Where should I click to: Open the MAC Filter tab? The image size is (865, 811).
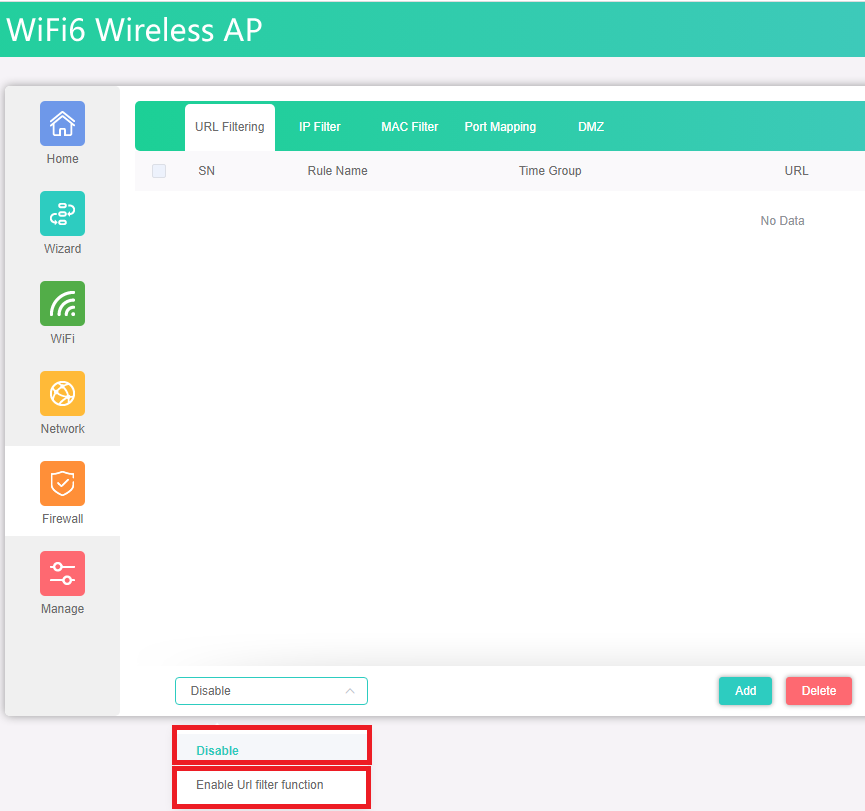409,127
